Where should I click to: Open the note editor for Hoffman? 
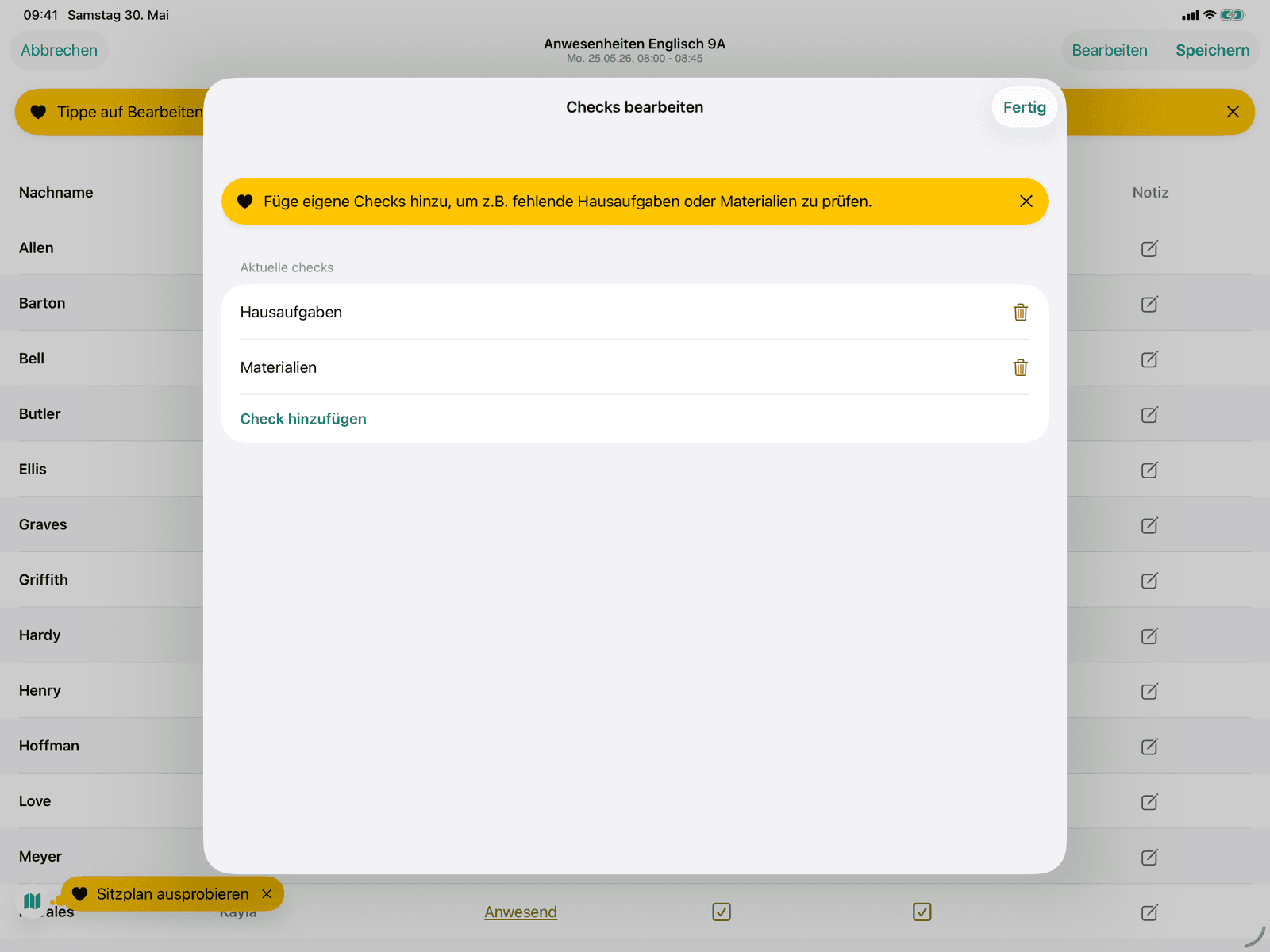point(1149,747)
